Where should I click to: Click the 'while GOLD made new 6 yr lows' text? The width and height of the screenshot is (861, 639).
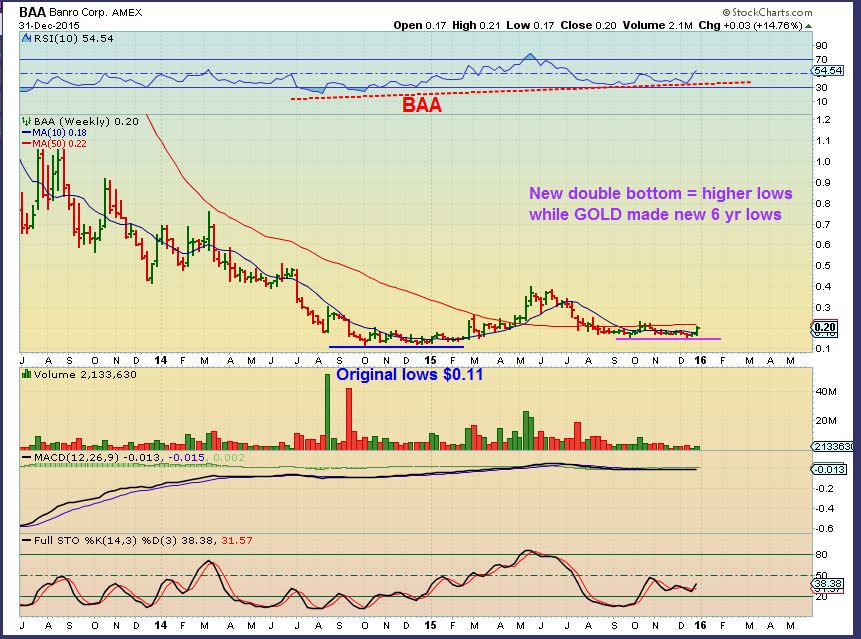[x=655, y=214]
